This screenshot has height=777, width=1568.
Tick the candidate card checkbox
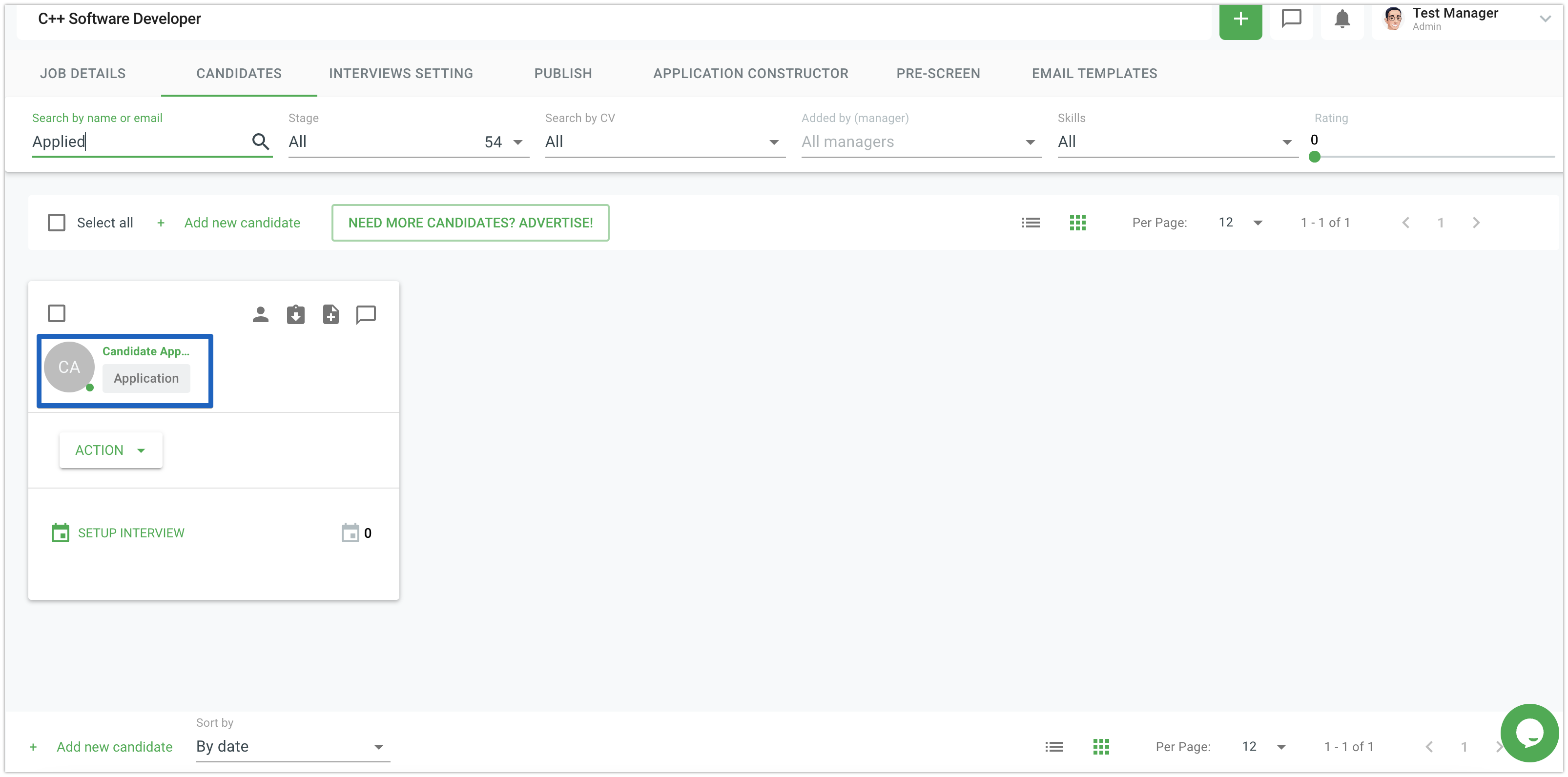tap(57, 313)
